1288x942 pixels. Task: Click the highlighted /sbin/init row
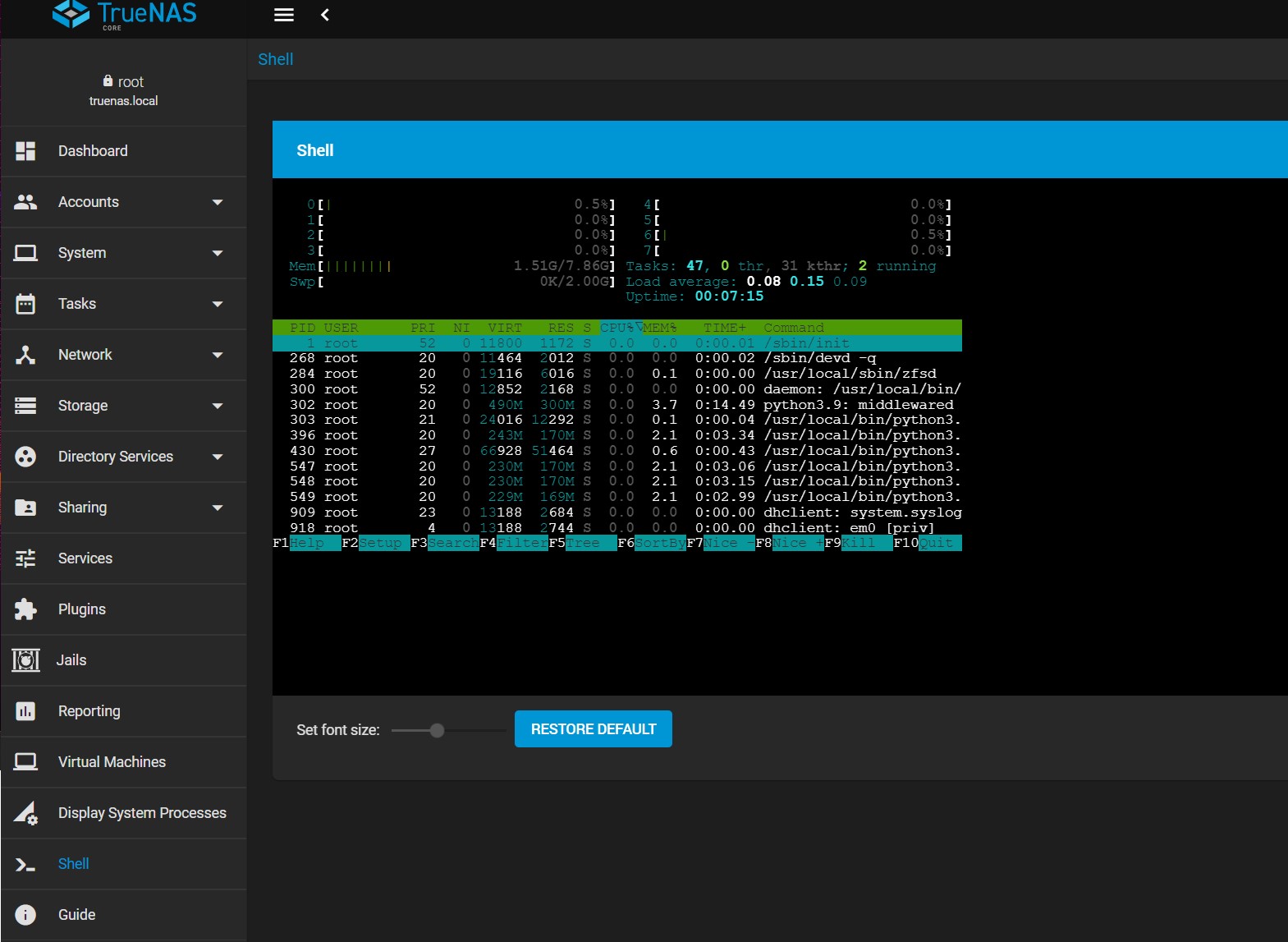click(x=617, y=343)
